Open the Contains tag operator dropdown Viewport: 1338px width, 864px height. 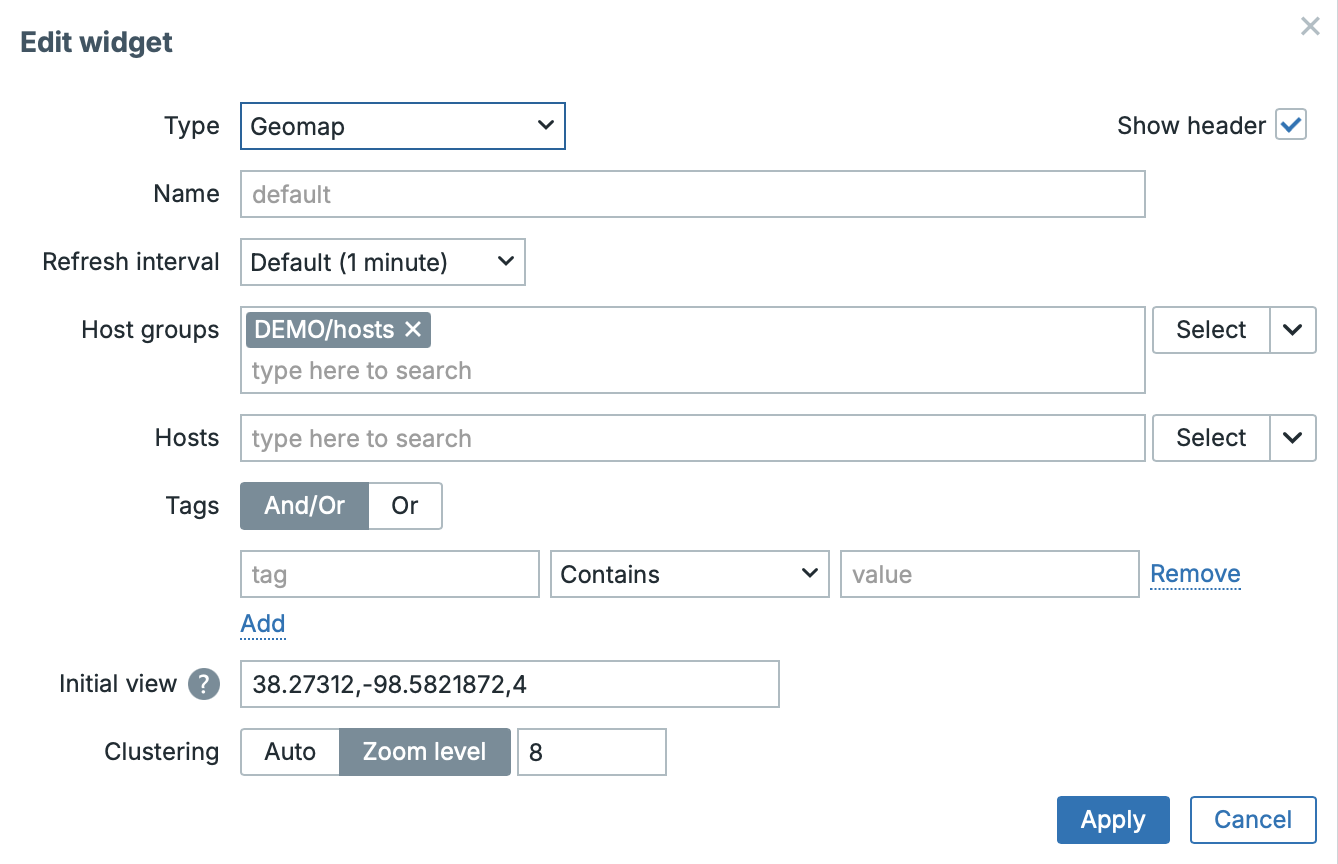[689, 574]
